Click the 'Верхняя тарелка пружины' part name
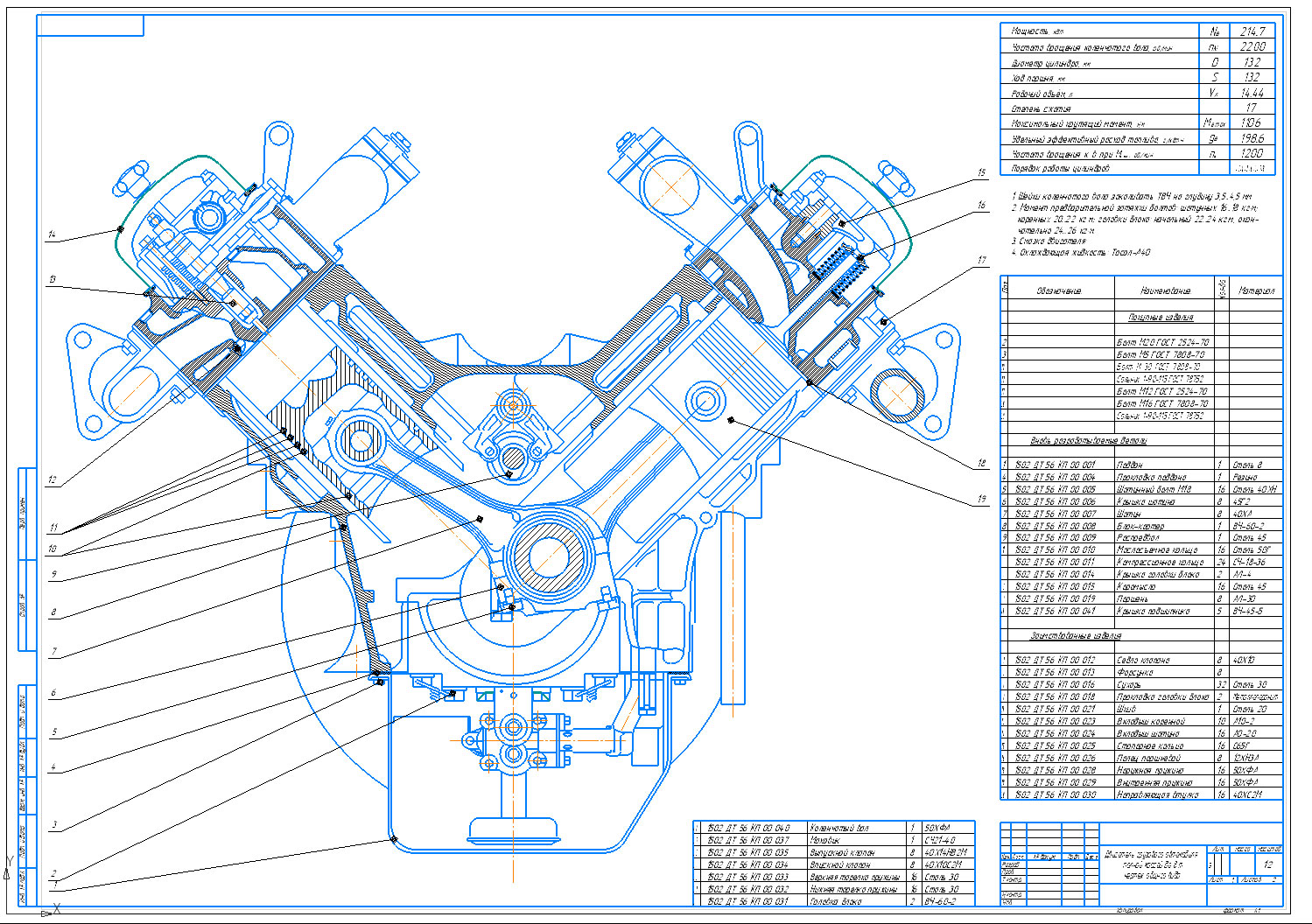 pos(854,877)
